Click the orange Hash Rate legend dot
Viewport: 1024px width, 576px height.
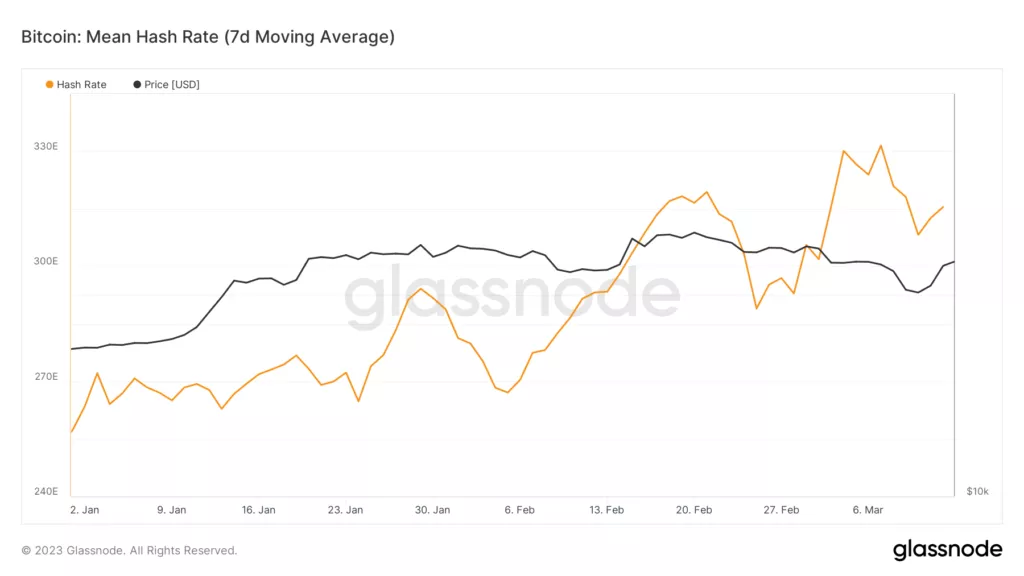pos(50,85)
